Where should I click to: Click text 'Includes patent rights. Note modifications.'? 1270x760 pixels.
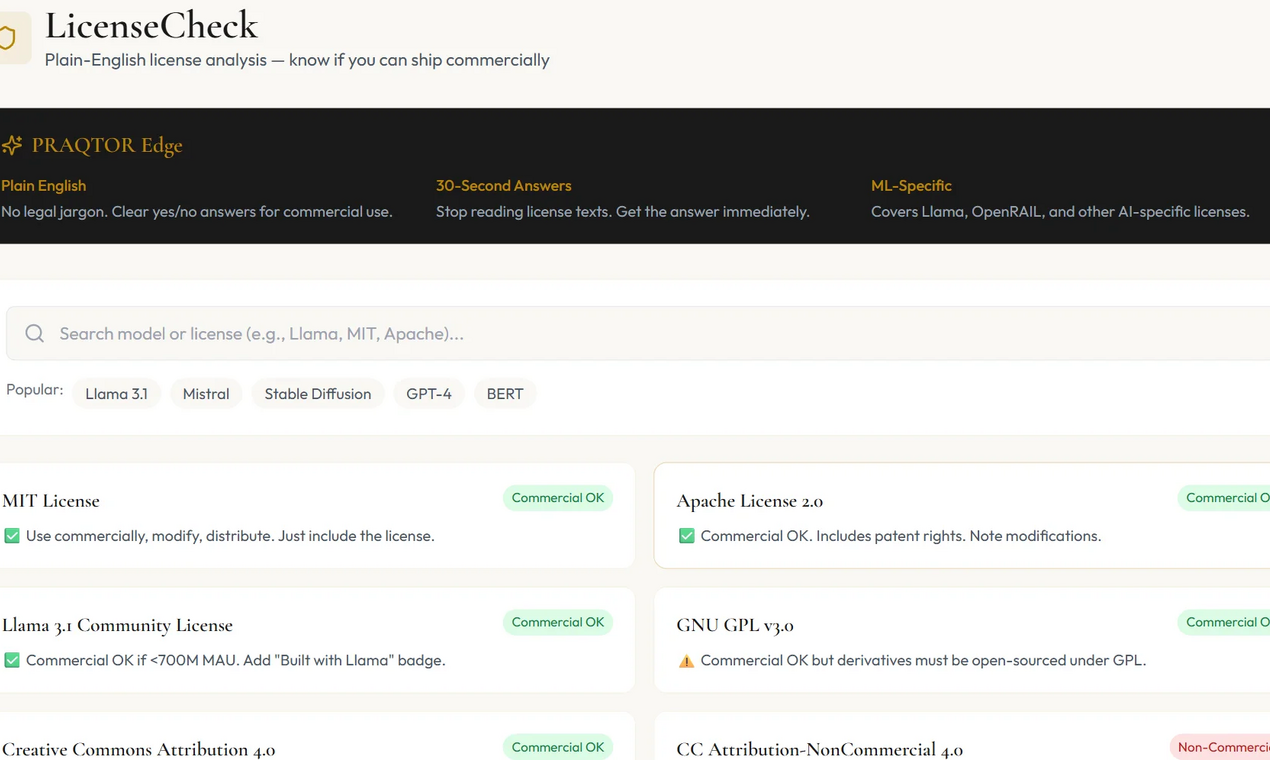pos(959,536)
